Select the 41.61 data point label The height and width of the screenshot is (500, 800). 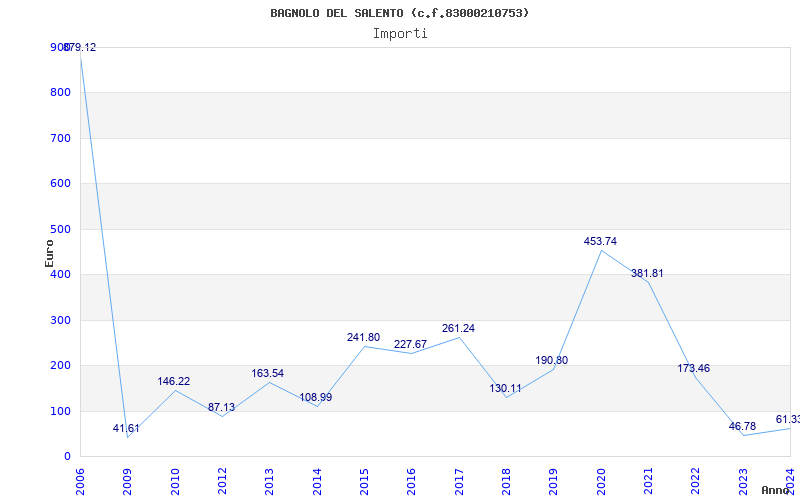pyautogui.click(x=126, y=429)
